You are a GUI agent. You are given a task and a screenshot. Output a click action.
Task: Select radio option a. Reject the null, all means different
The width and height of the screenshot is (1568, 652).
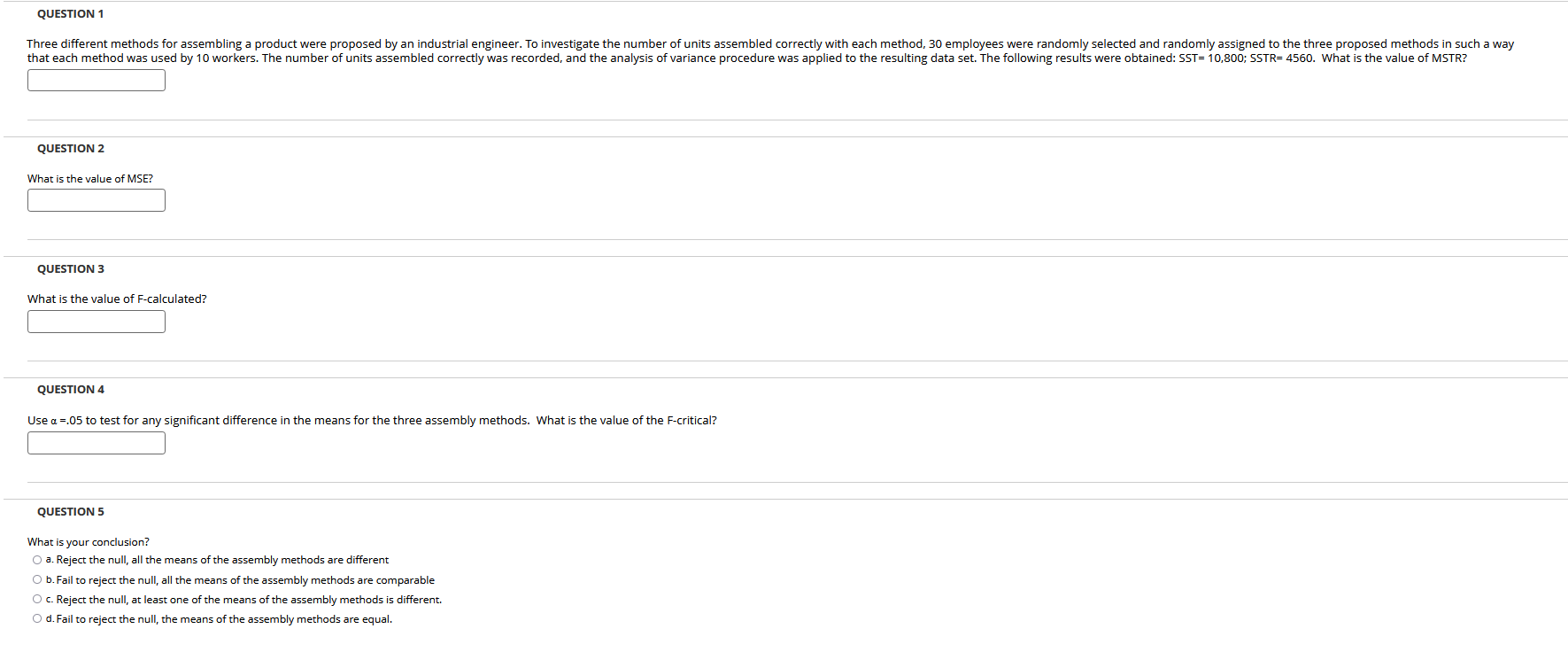37,560
